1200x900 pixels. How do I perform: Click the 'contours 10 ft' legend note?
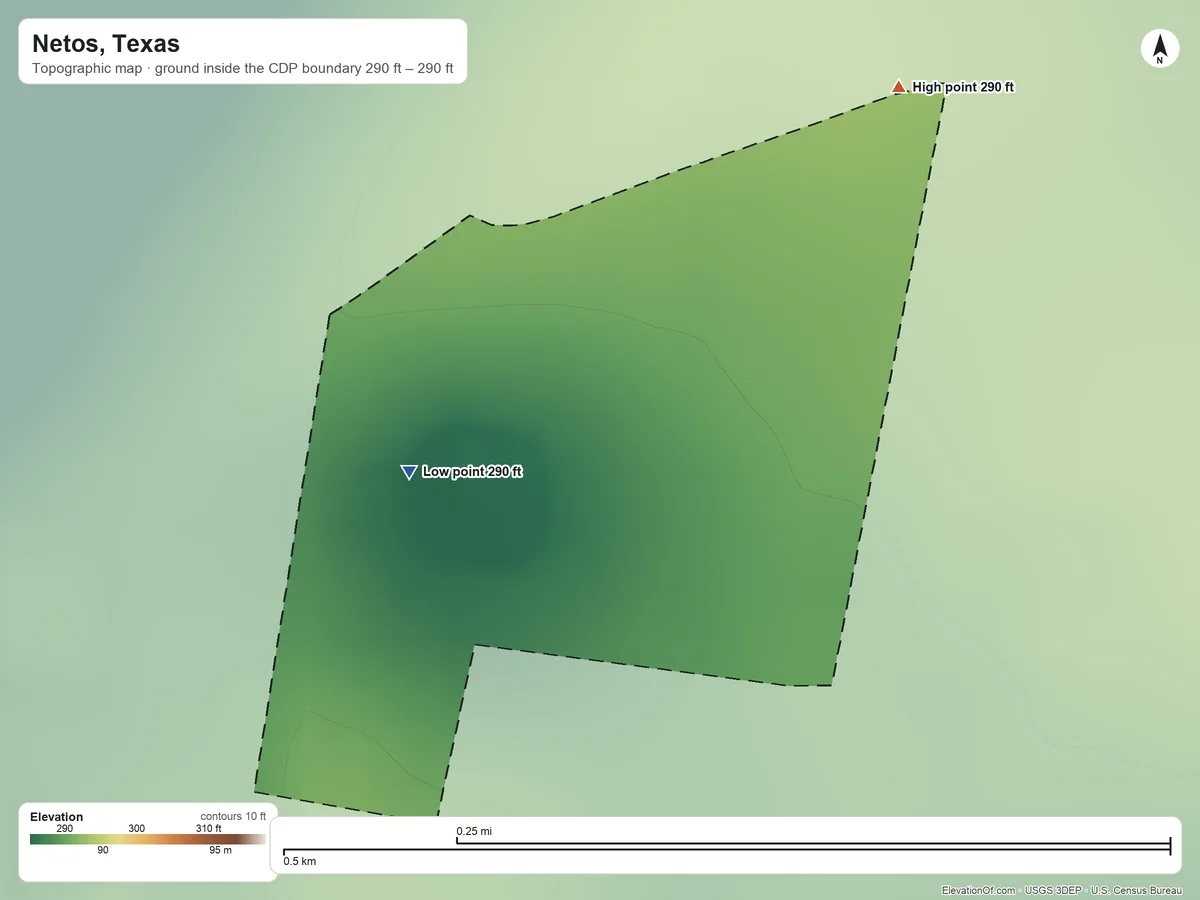233,817
